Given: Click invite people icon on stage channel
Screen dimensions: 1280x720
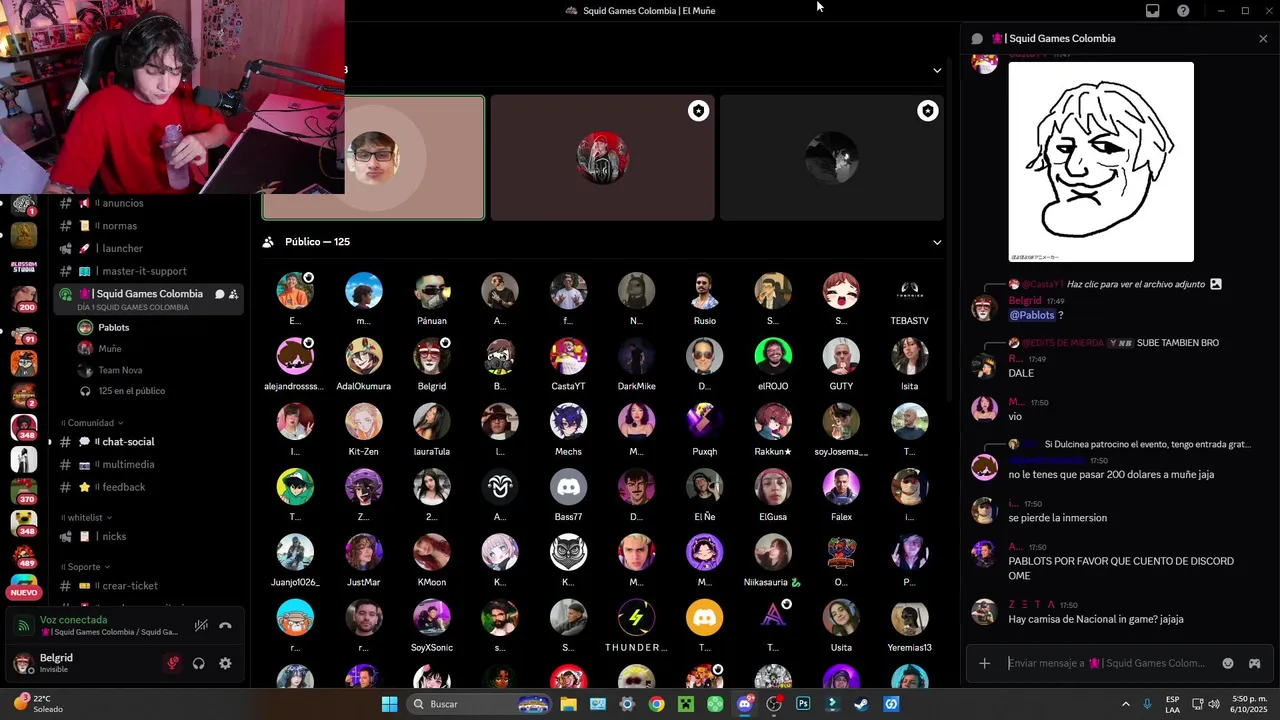Looking at the screenshot, I should 233,294.
